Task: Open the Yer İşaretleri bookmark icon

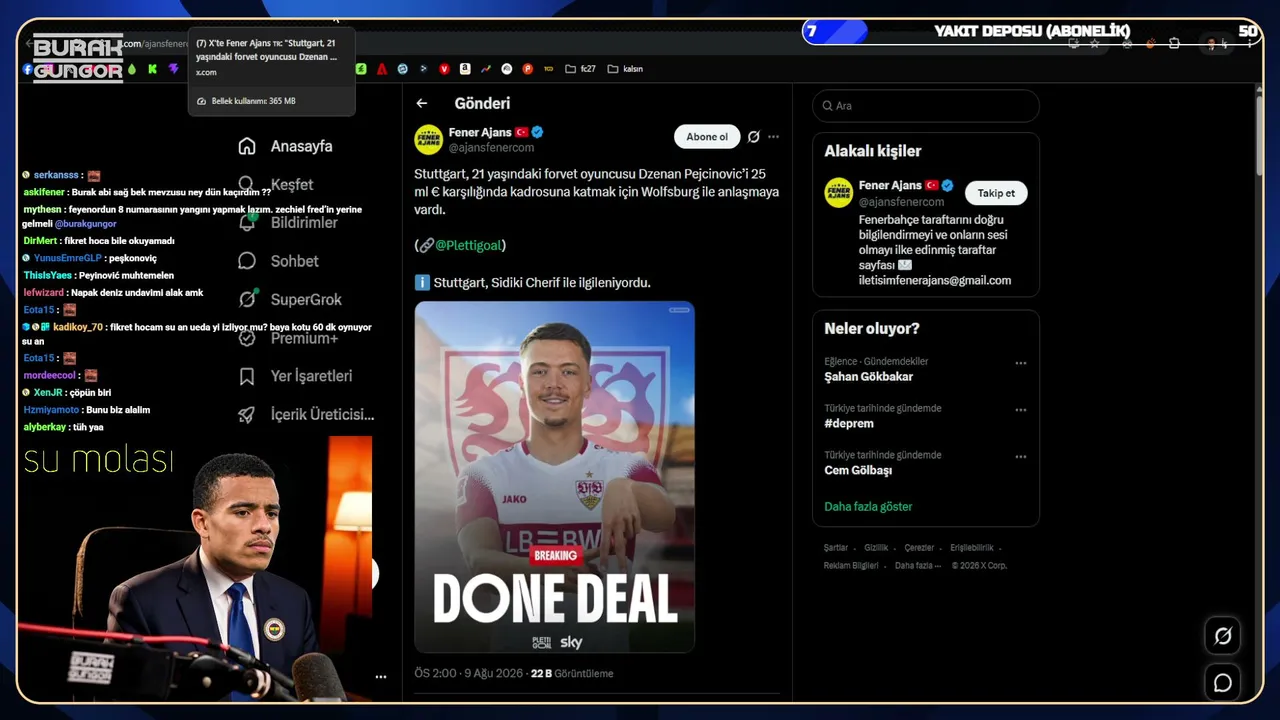Action: [247, 376]
